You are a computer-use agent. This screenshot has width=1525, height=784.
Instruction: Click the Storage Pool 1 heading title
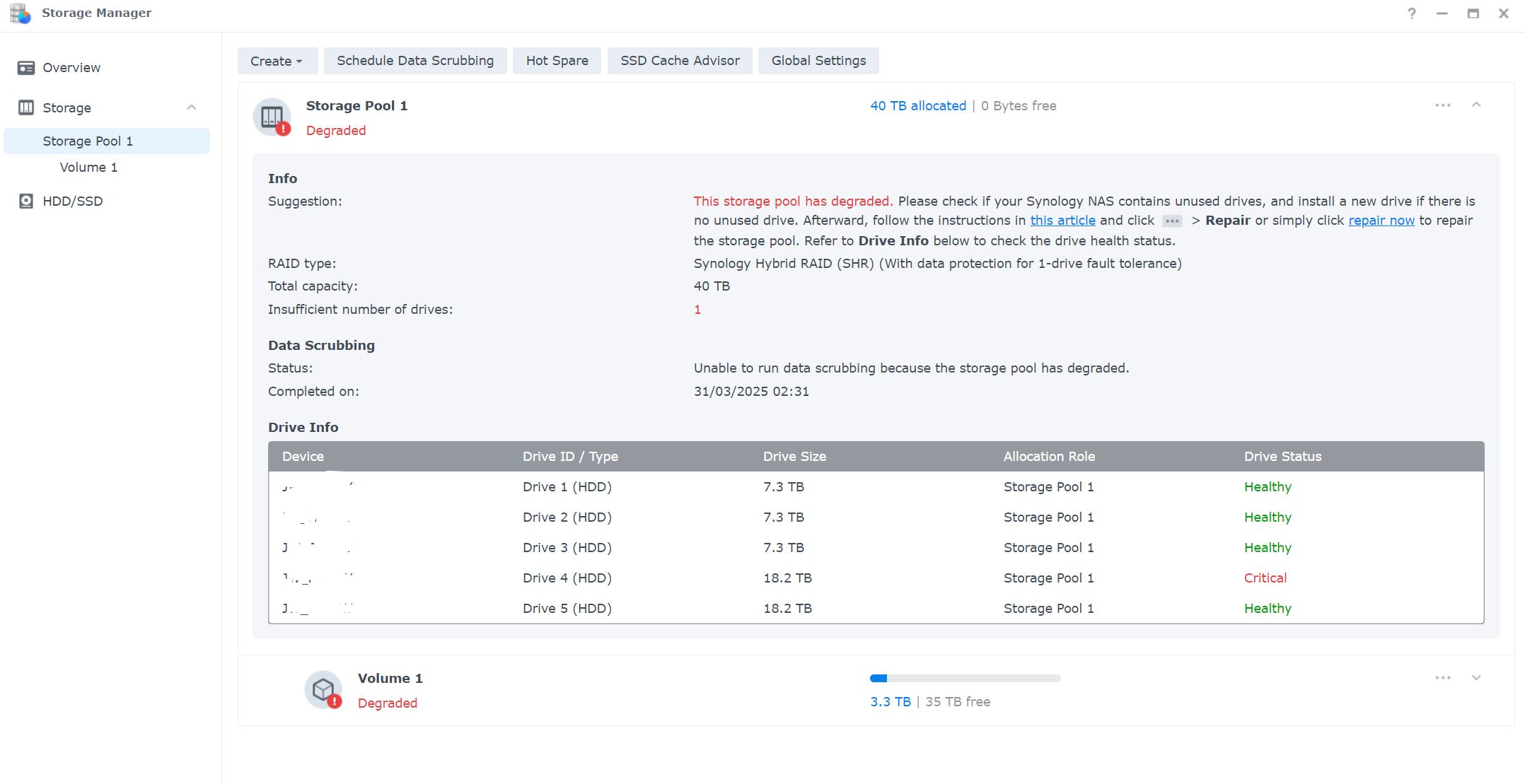tap(356, 106)
